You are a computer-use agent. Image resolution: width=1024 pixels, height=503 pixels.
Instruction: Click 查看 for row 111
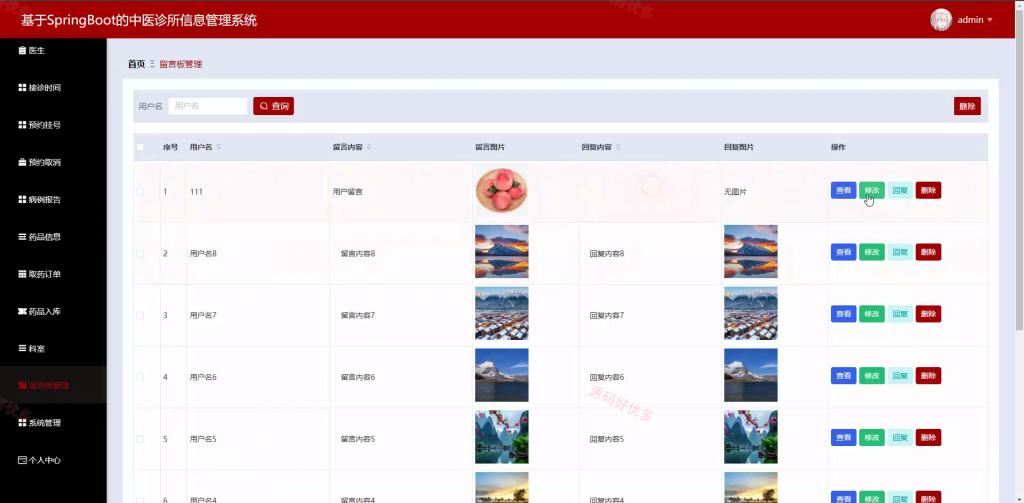[843, 190]
